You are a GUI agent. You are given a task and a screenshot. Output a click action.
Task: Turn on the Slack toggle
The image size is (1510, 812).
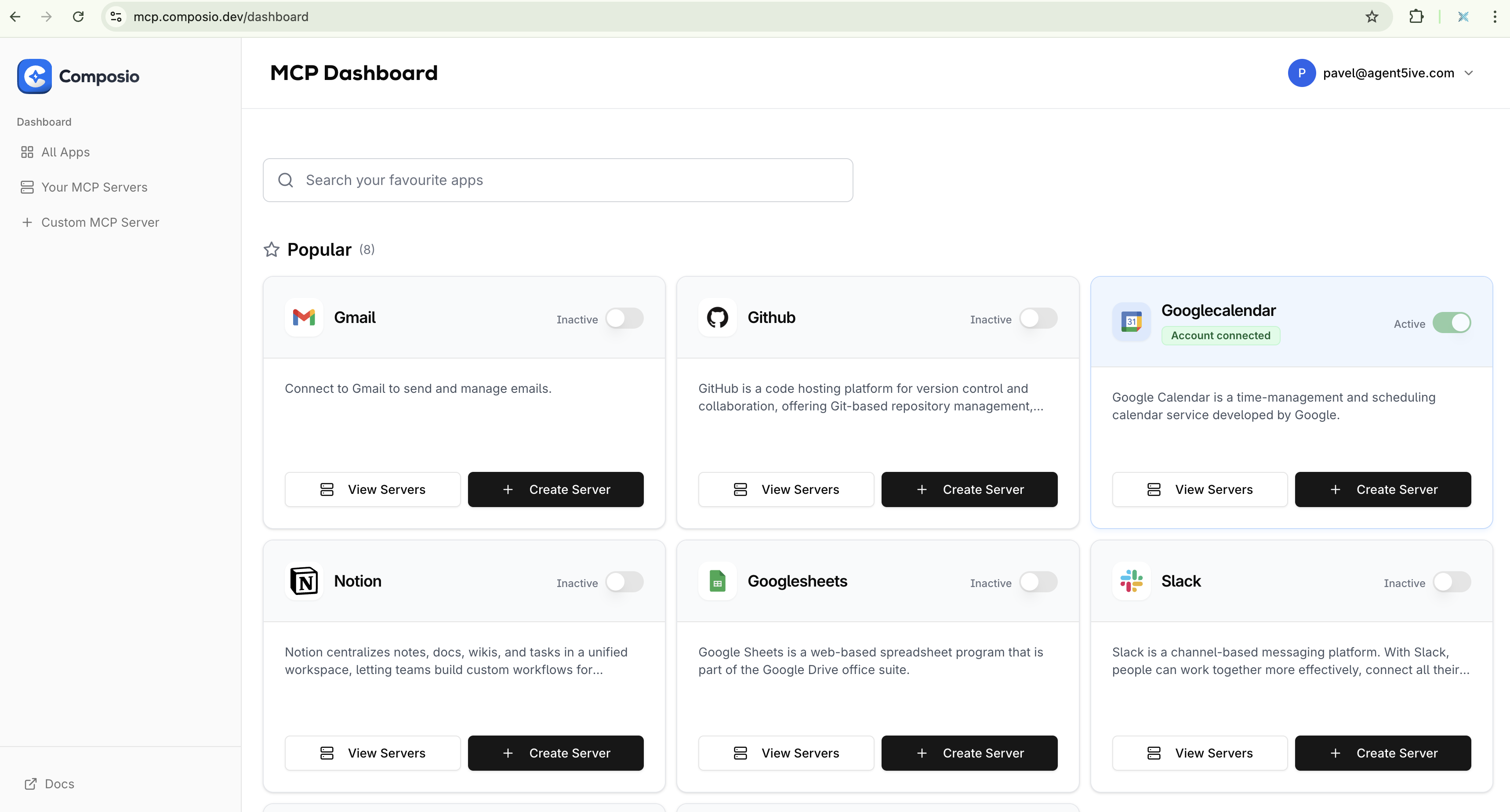(1452, 582)
